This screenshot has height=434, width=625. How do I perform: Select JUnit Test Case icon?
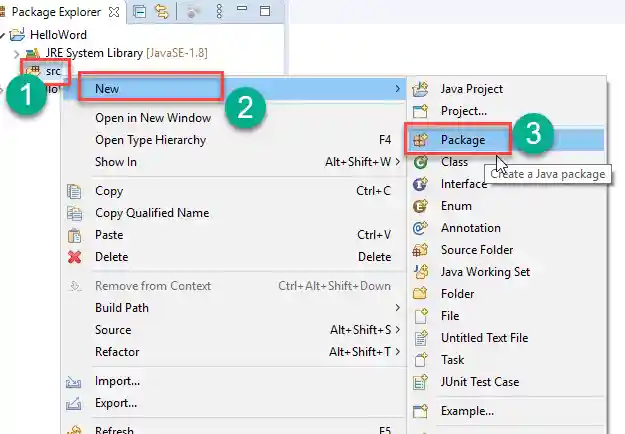point(421,382)
